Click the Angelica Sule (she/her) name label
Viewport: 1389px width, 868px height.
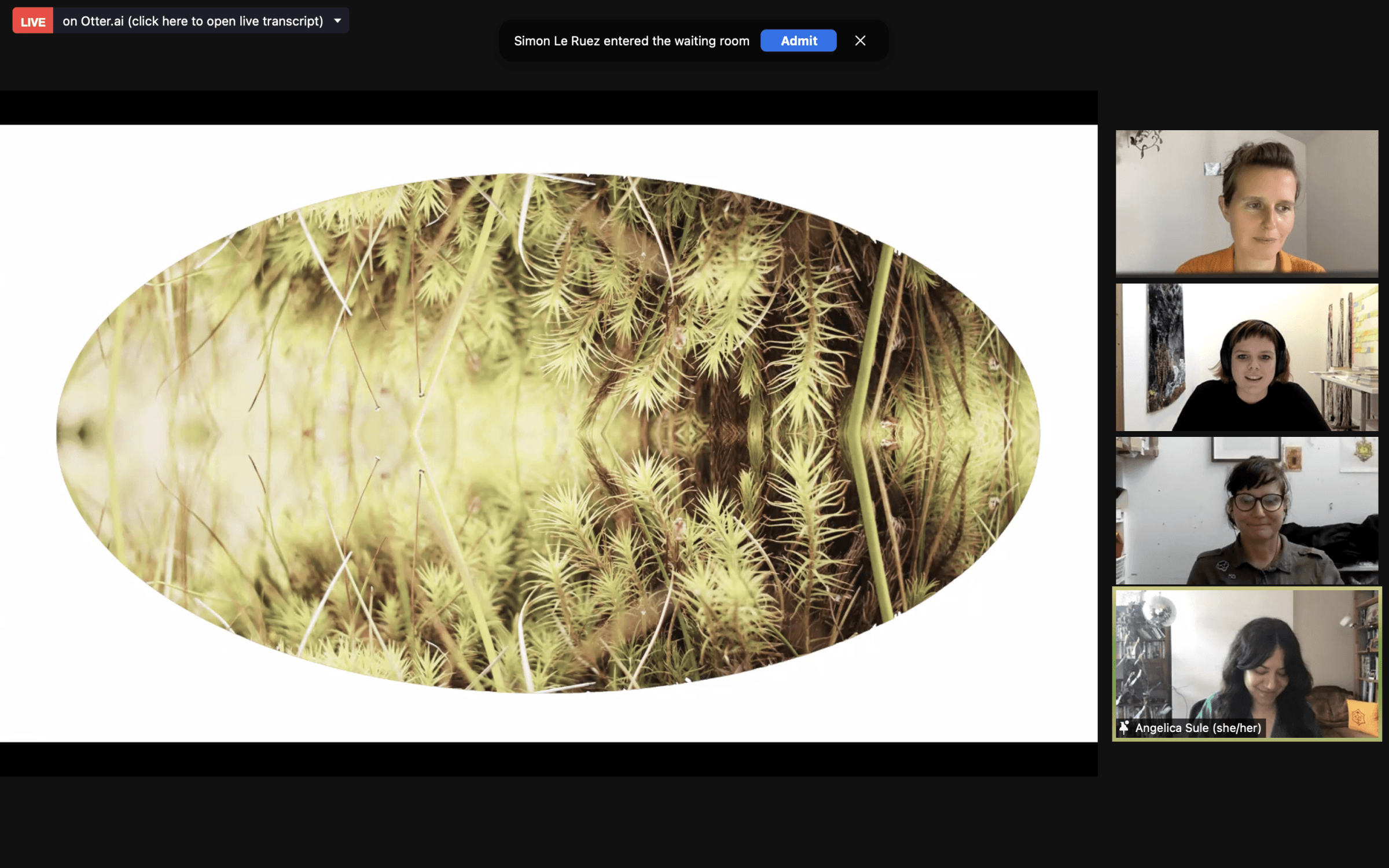pos(1198,728)
